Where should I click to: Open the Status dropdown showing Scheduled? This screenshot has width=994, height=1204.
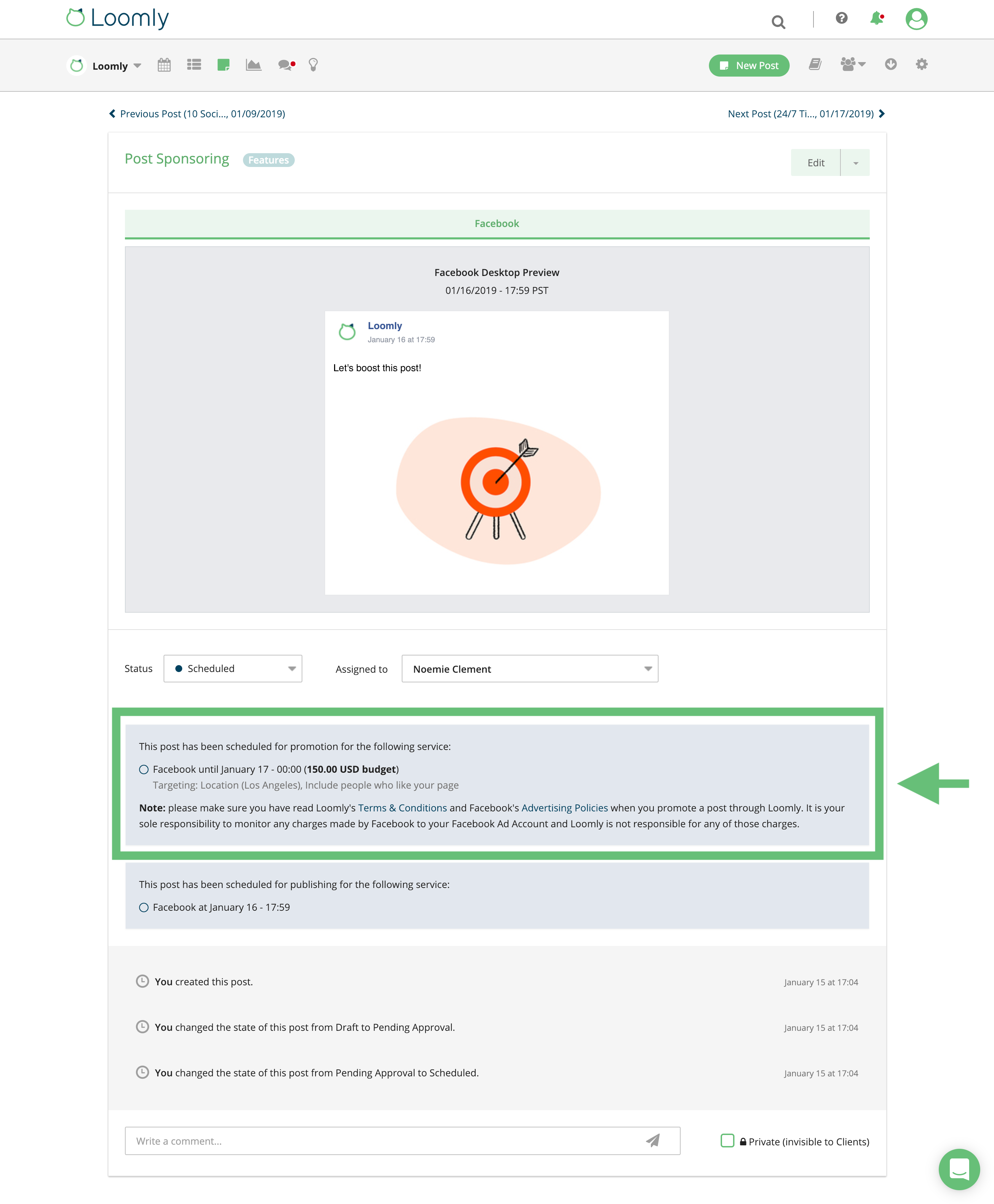[233, 668]
